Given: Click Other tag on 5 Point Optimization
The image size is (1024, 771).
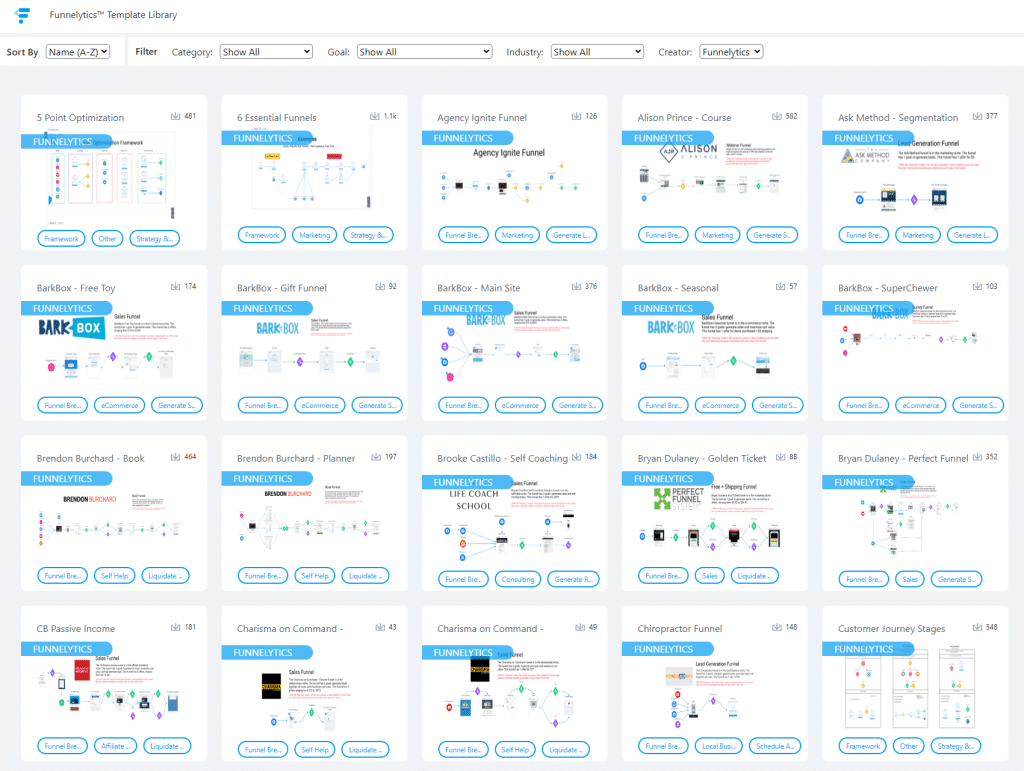Looking at the screenshot, I should tap(107, 239).
